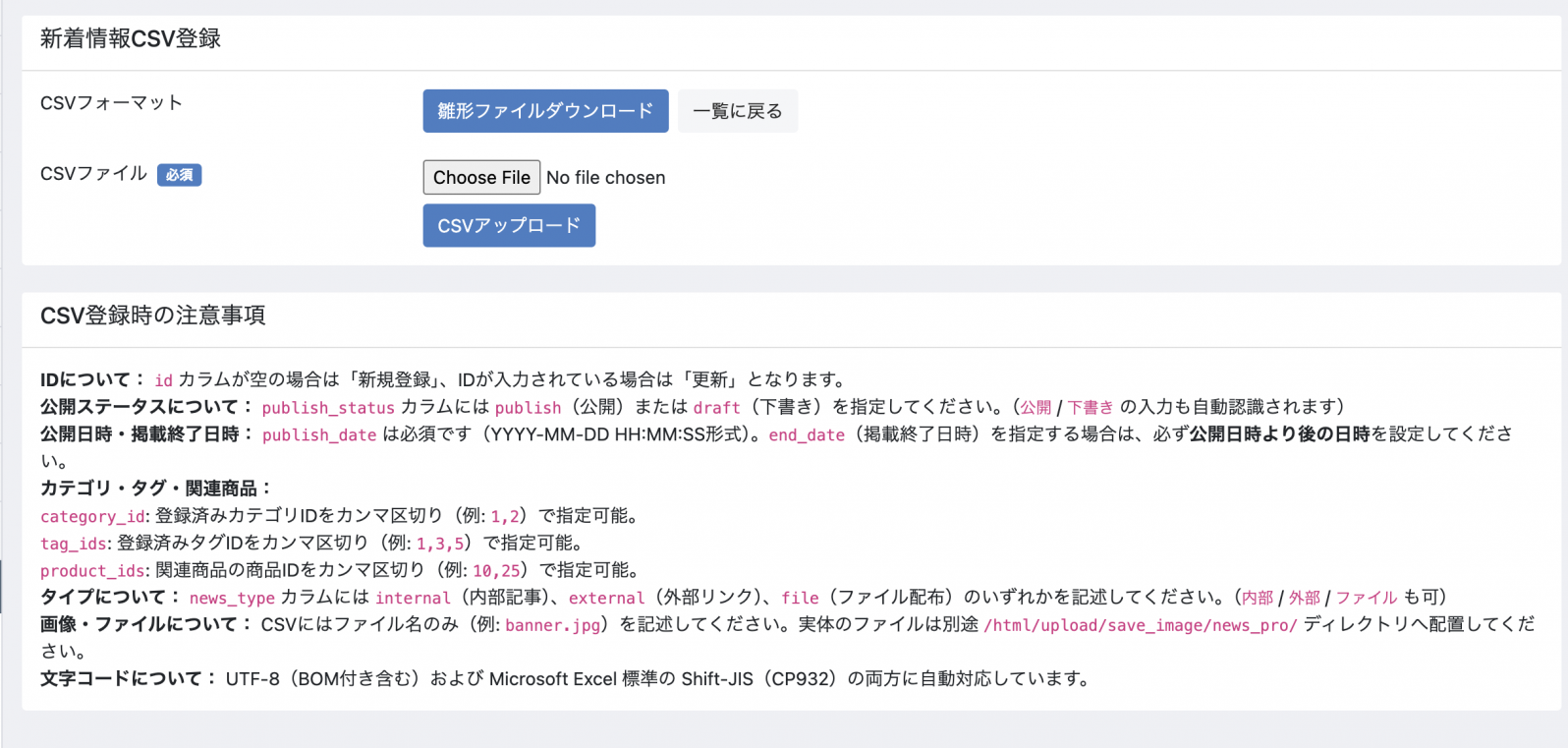Click the 'publish_status' code text
1568x748 pixels.
[328, 408]
